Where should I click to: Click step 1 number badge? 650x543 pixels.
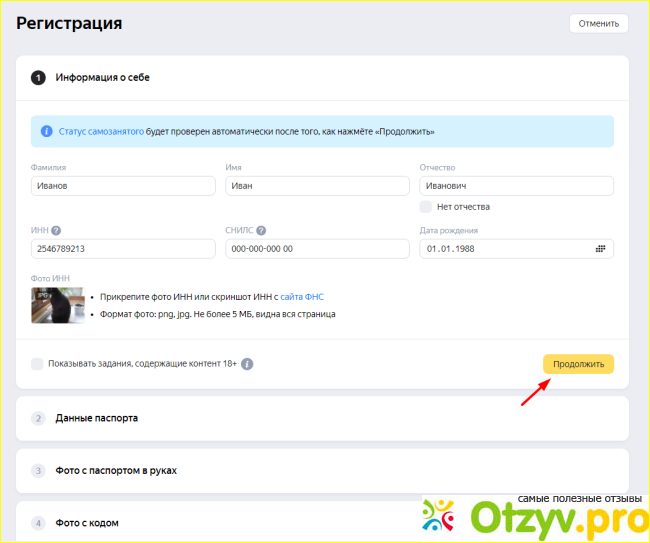[38, 77]
